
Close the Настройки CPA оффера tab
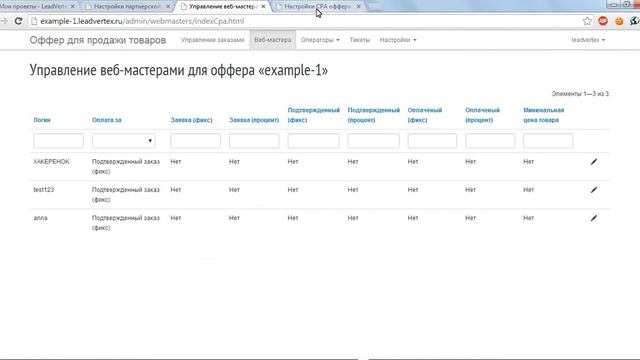point(358,7)
